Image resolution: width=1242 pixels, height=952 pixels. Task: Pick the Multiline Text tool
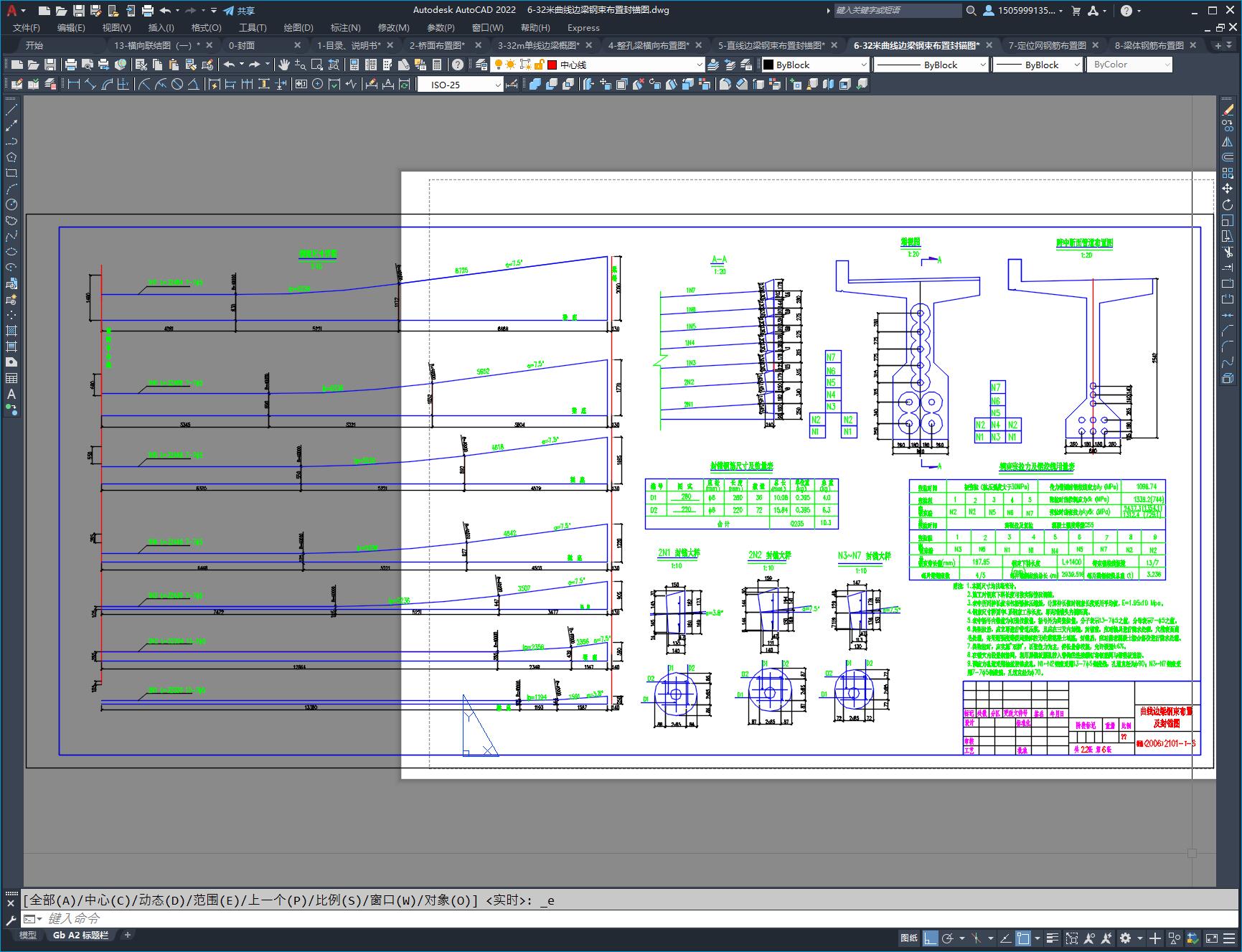[11, 394]
